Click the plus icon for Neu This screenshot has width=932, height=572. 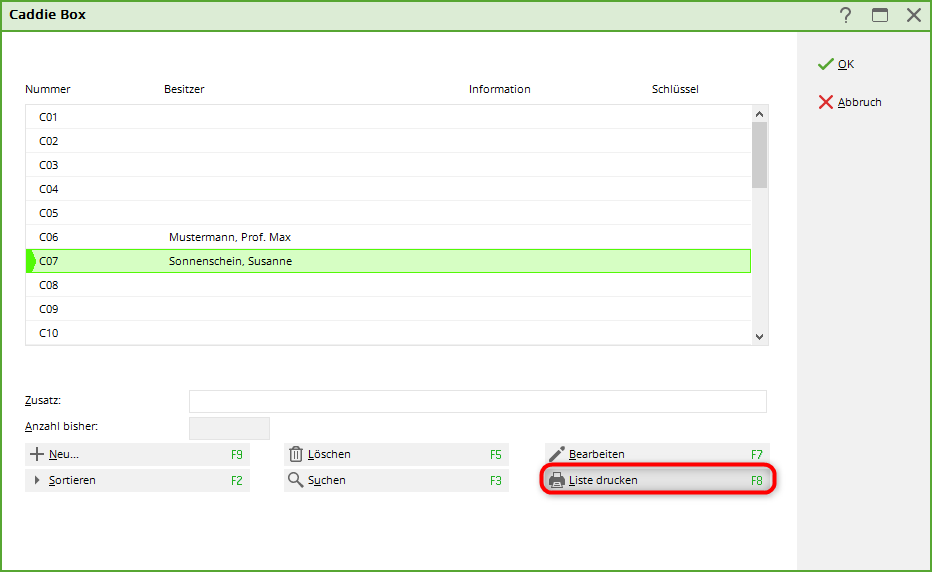click(x=37, y=455)
